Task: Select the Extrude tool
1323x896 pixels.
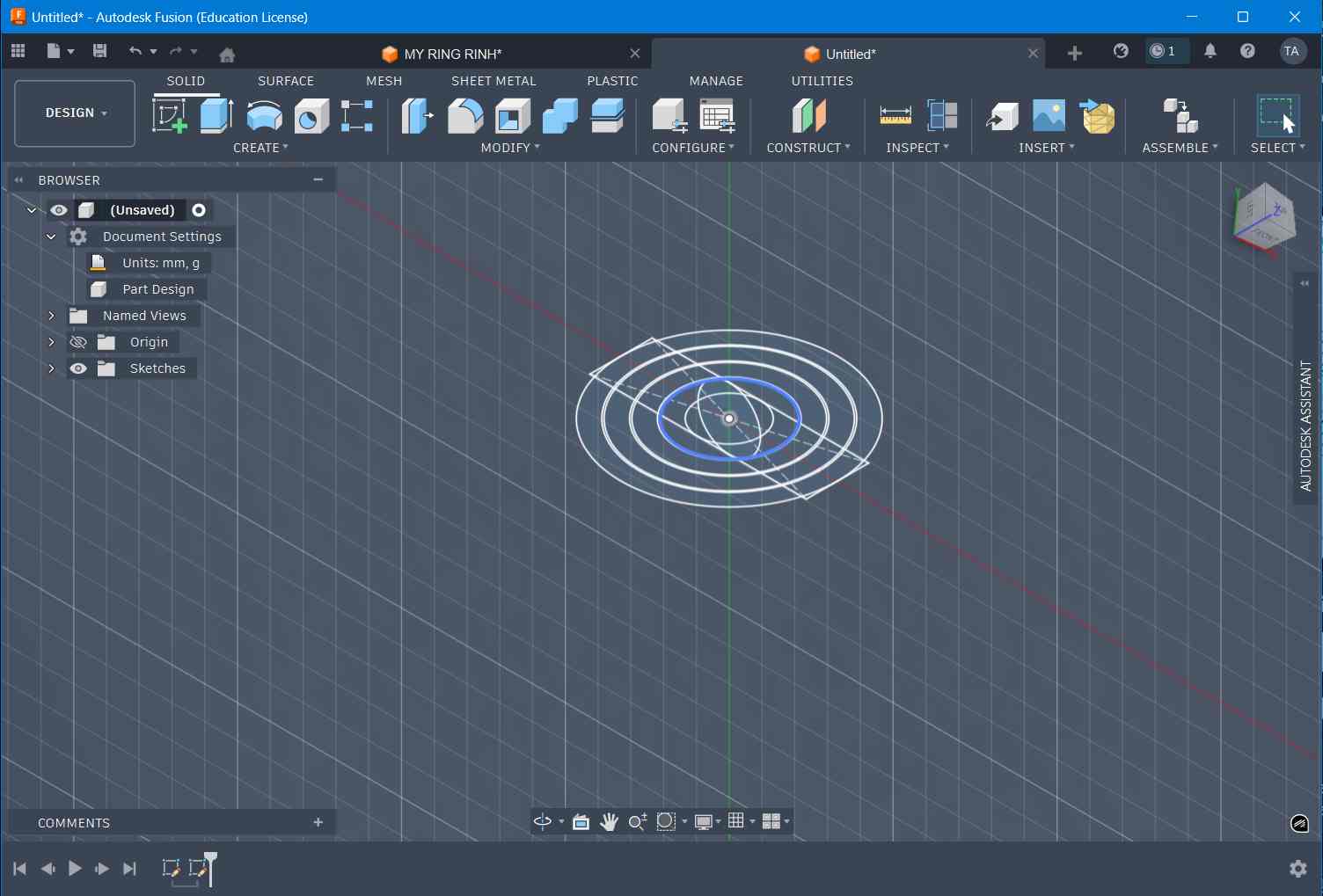Action: coord(216,115)
